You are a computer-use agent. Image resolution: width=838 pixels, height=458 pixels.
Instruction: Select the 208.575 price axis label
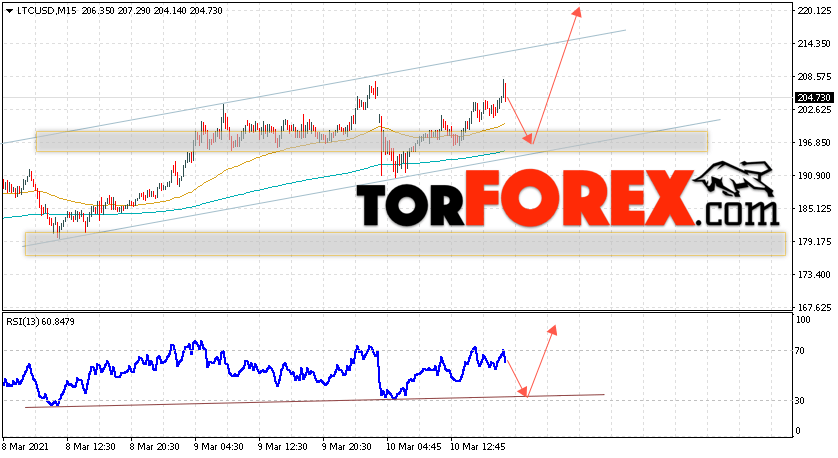coord(814,77)
